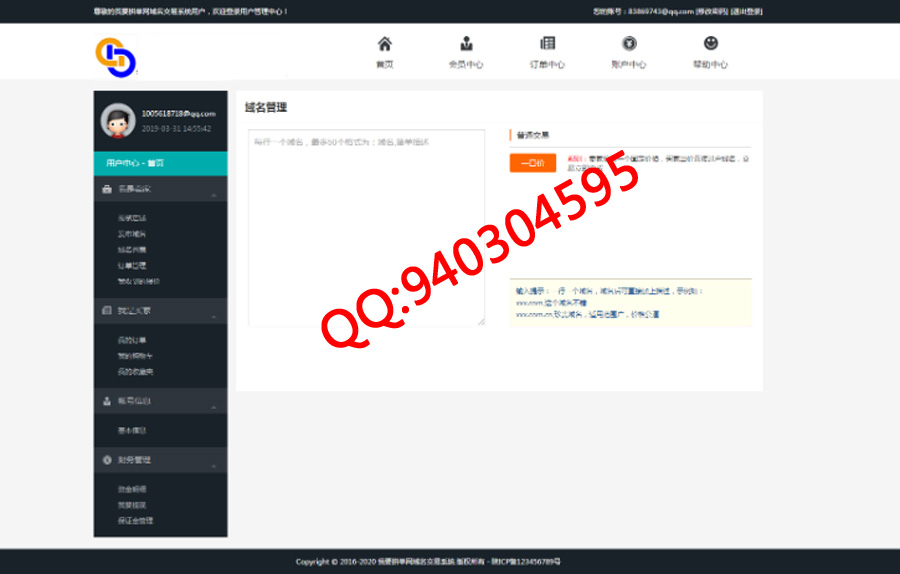Click the briefcase icon in first sidebar section

(107, 189)
